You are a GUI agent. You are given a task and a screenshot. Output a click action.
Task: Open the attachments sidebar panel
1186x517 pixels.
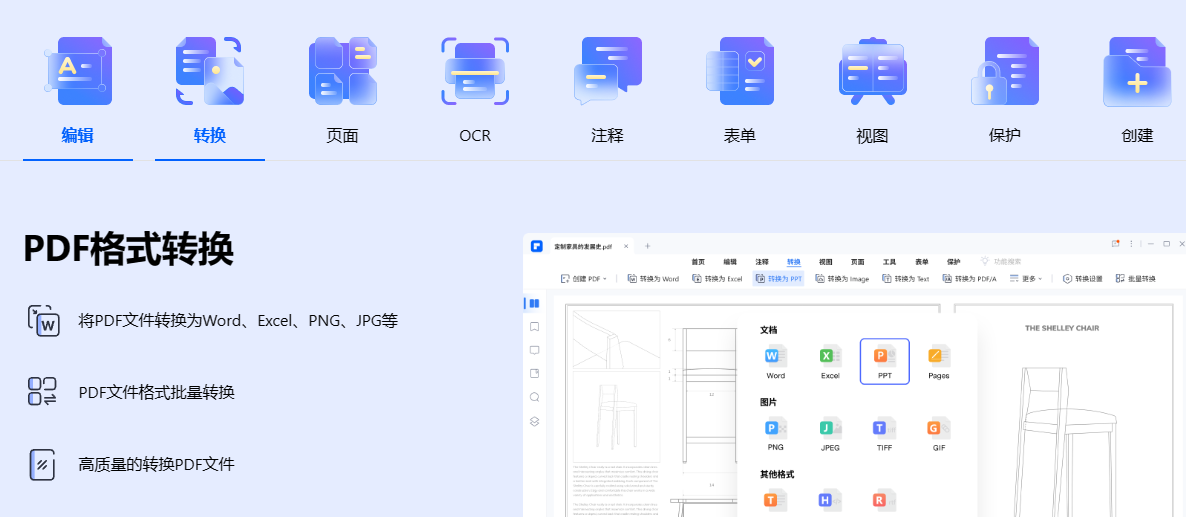pyautogui.click(x=534, y=373)
